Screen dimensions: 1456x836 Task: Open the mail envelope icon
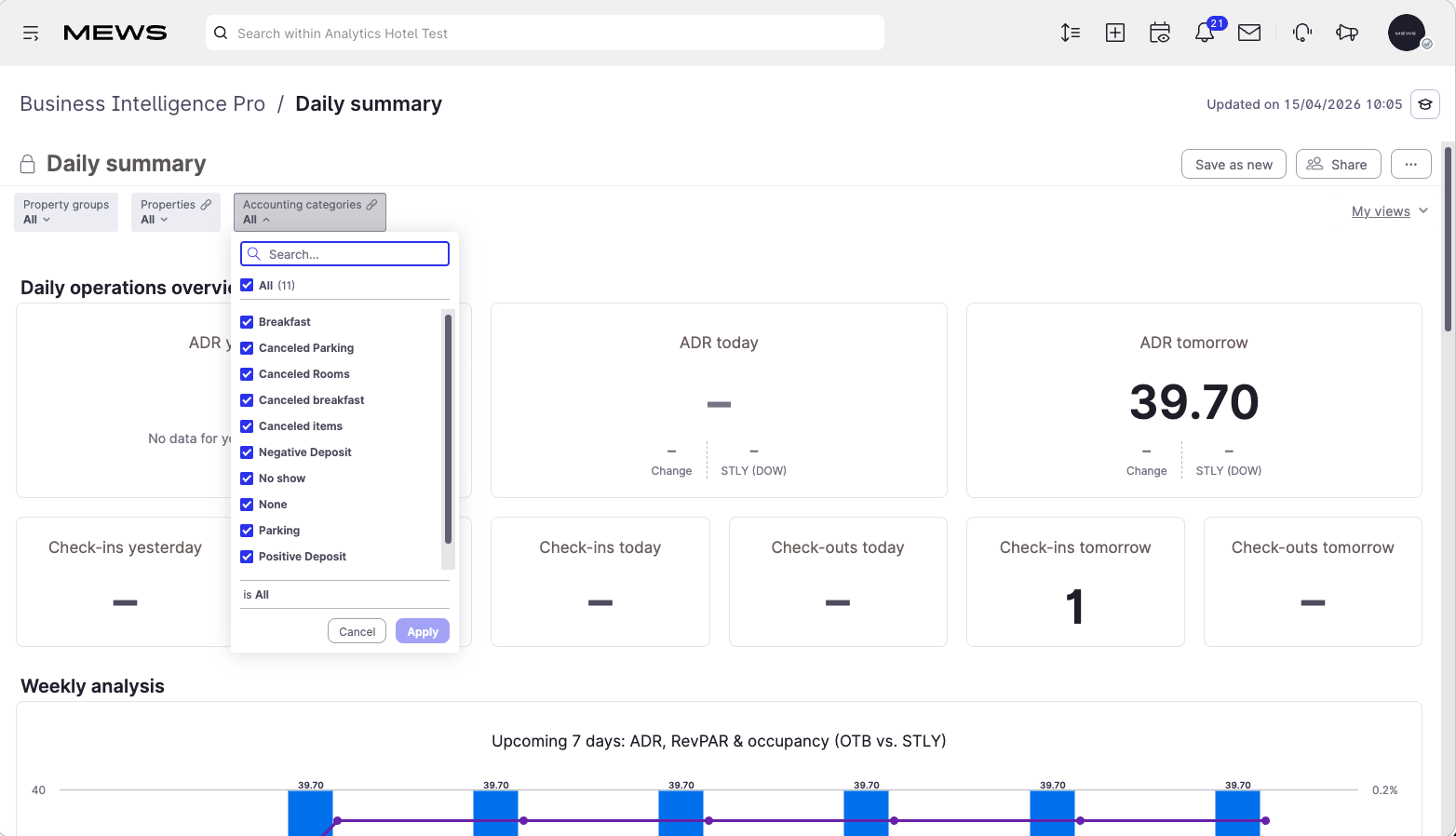pyautogui.click(x=1249, y=33)
